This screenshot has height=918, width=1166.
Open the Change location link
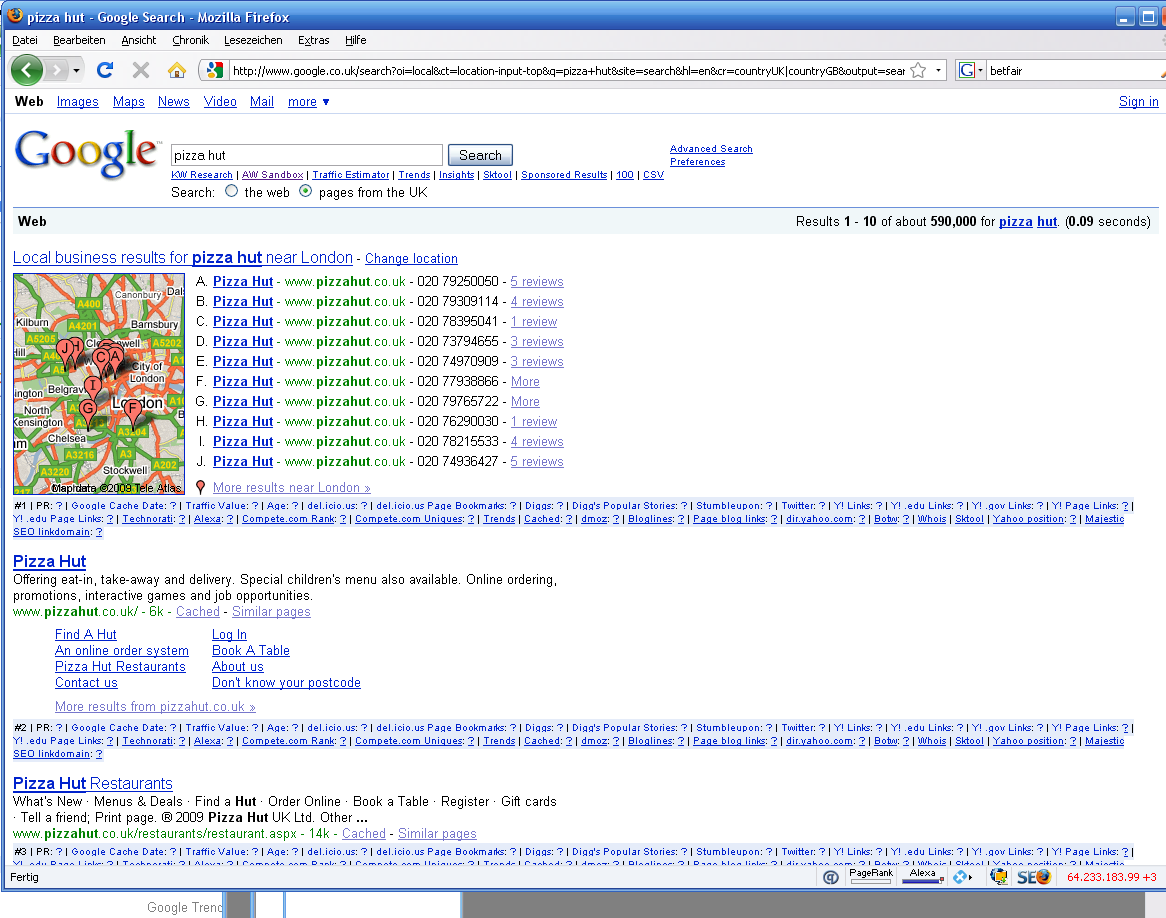[x=411, y=258]
